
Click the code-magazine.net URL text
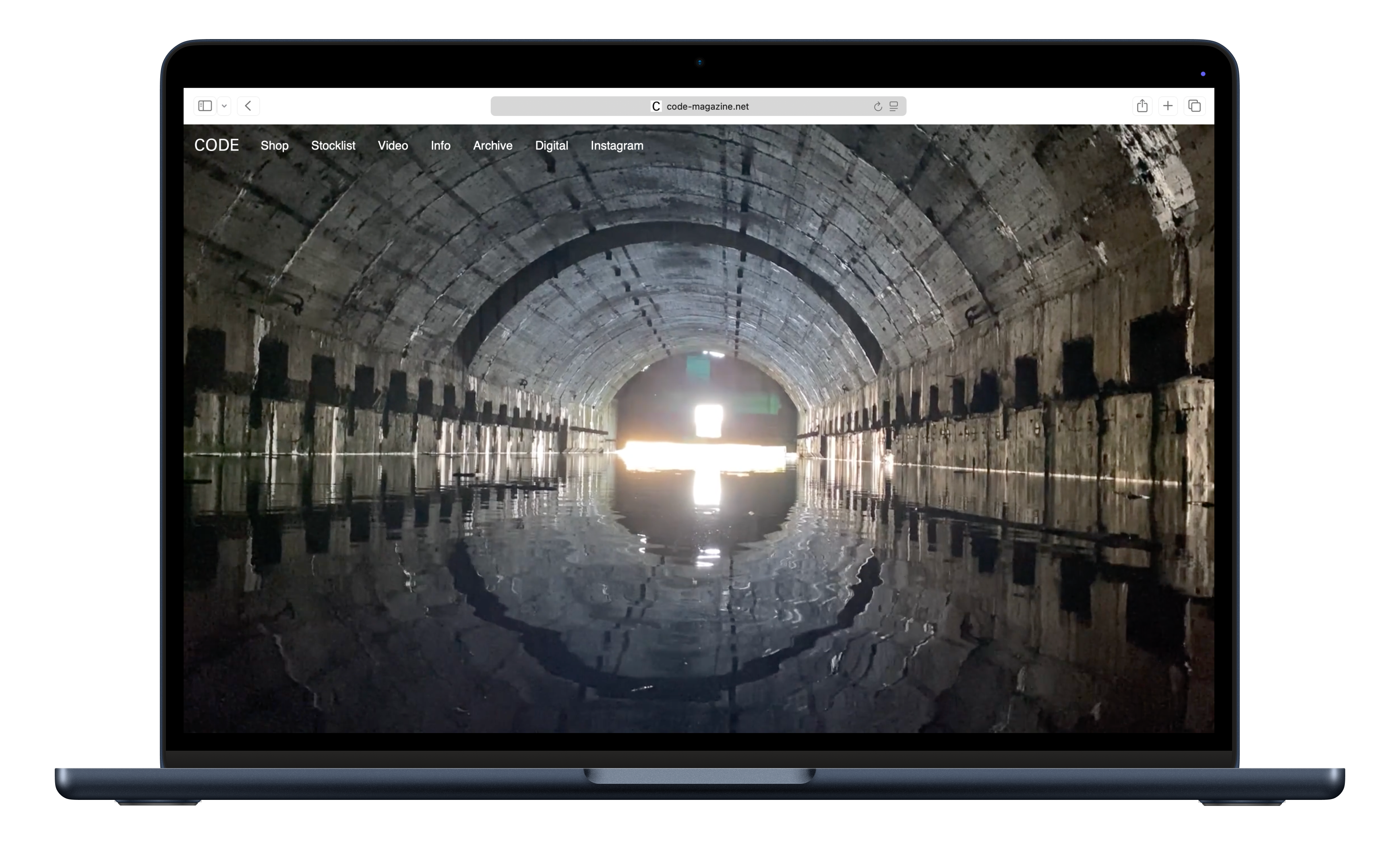click(x=707, y=106)
